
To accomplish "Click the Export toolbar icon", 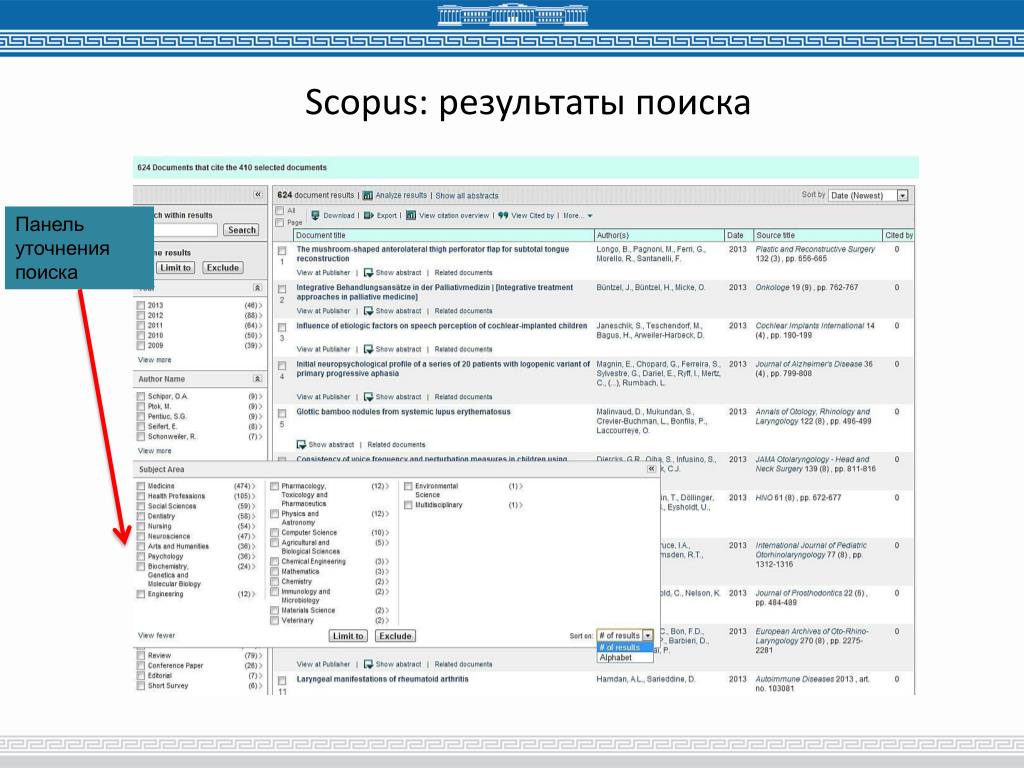I will coord(369,216).
